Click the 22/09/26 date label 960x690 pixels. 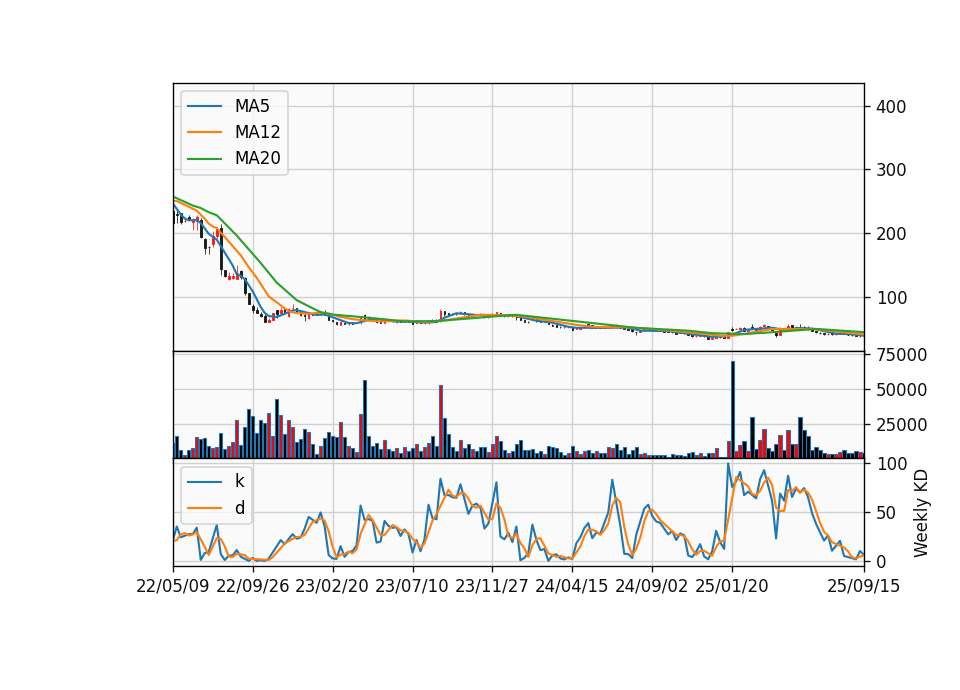pyautogui.click(x=253, y=586)
